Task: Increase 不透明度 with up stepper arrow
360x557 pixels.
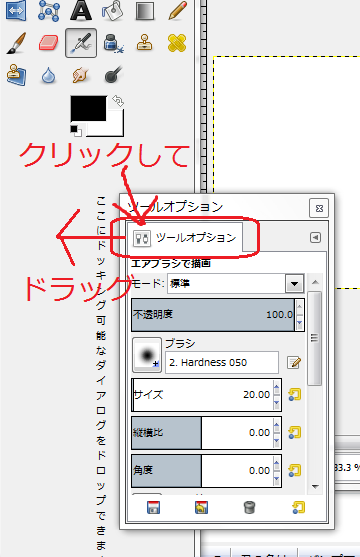Action: 300,307
